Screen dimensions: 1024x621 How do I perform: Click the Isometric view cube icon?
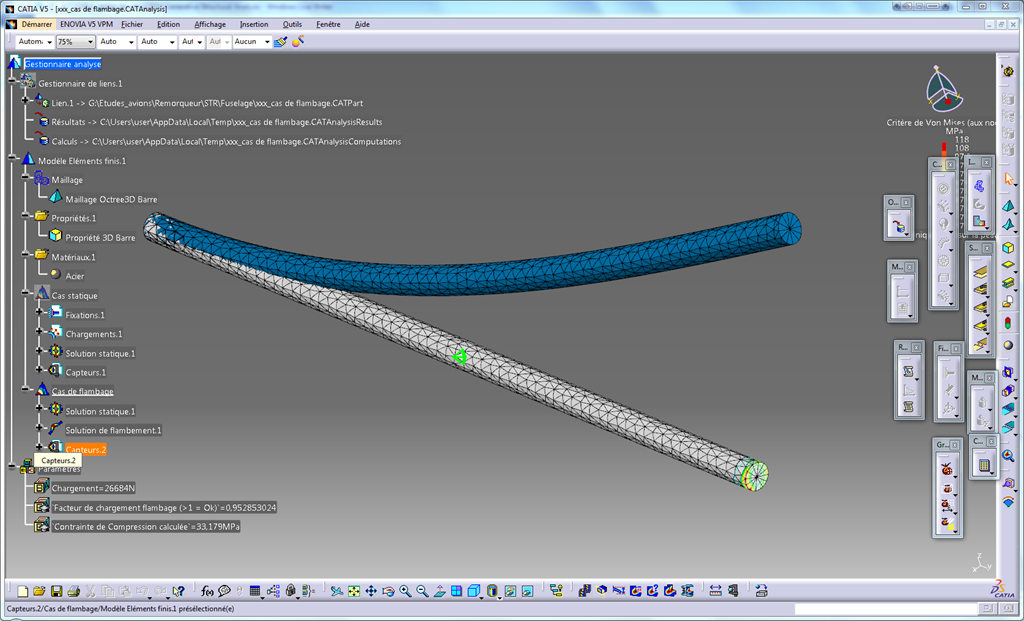473,591
